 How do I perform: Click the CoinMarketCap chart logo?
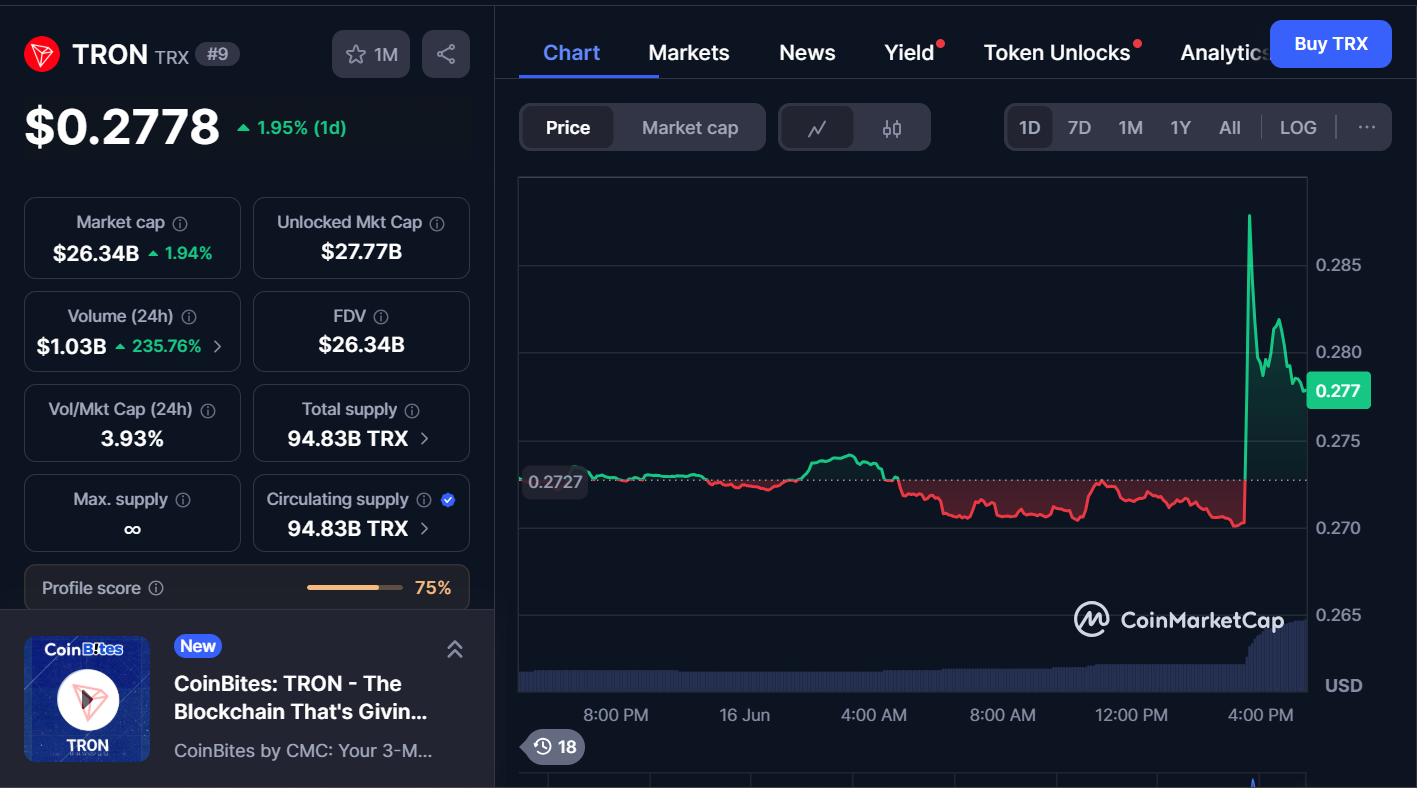[x=1179, y=620]
